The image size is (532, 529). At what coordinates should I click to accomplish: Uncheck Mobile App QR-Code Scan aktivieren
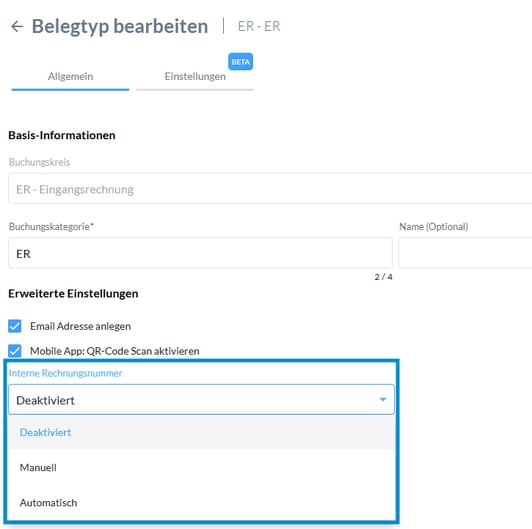(x=15, y=351)
